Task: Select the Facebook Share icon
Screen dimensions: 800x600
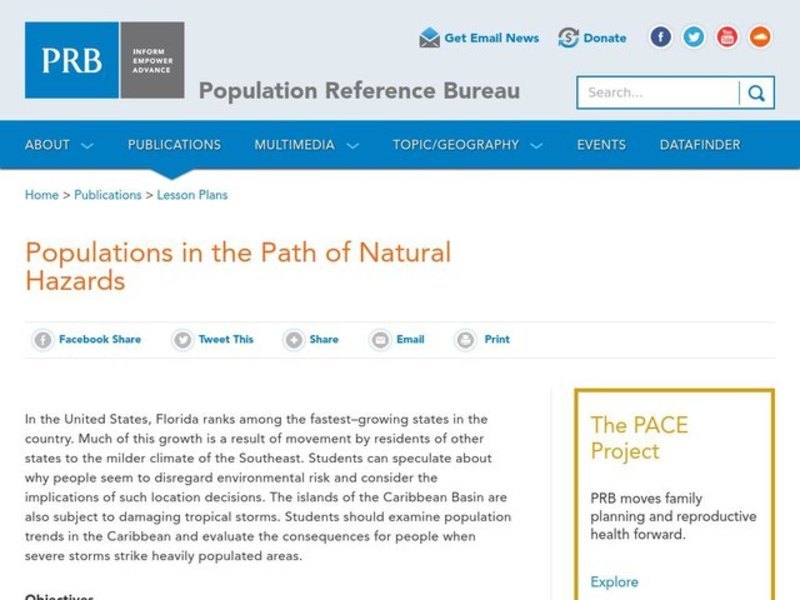Action: point(43,340)
